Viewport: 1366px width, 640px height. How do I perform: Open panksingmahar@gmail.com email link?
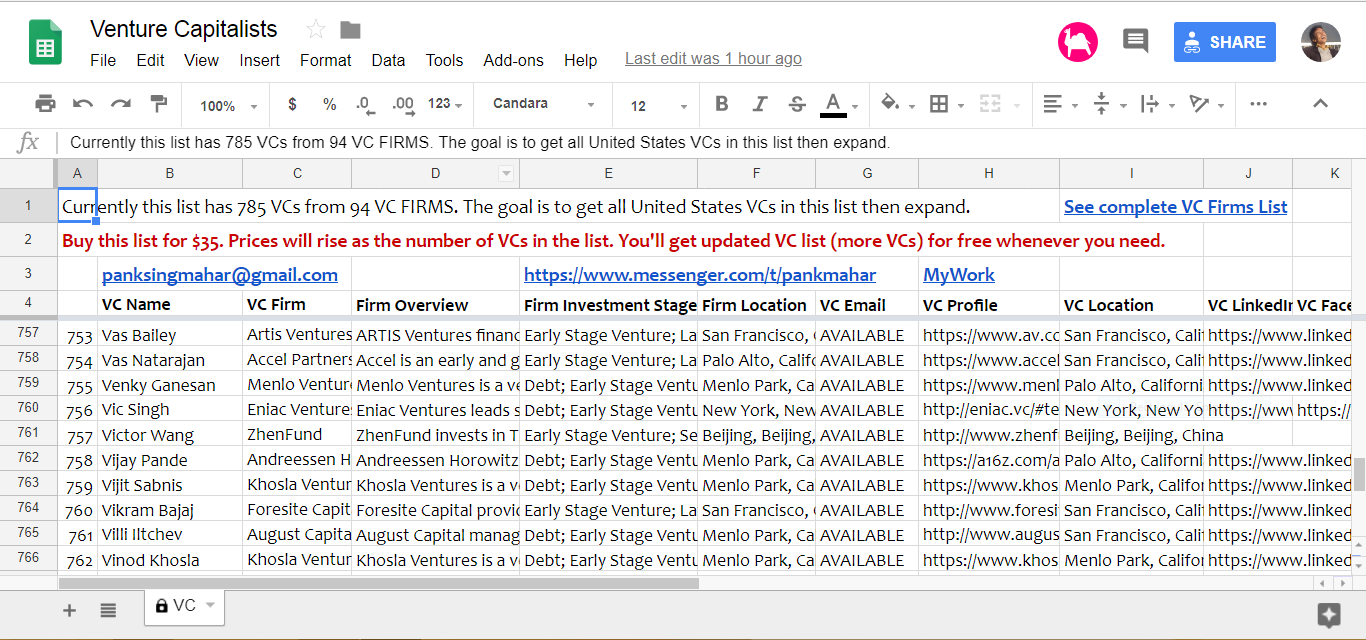click(220, 274)
